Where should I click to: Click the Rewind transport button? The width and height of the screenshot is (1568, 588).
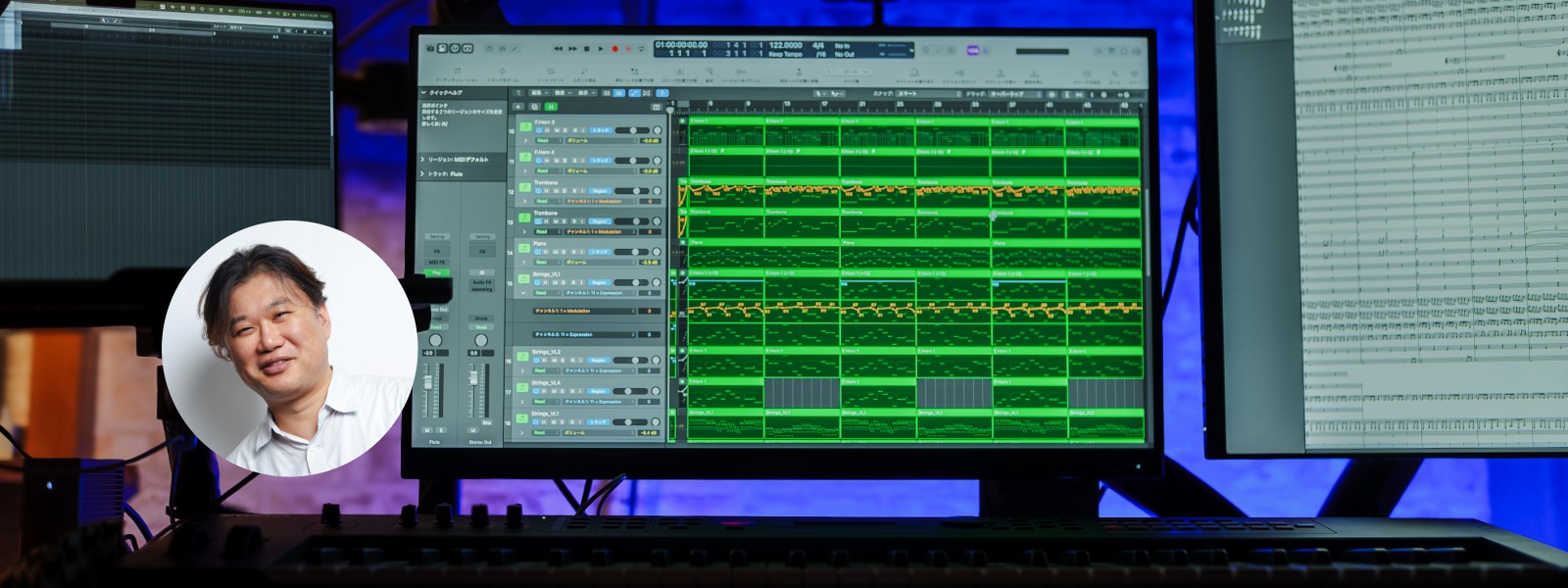point(559,48)
